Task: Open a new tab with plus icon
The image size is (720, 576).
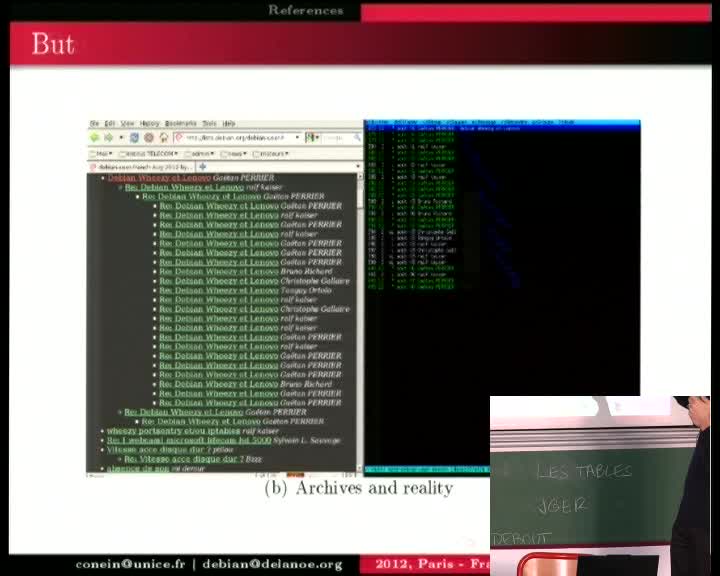Action: (x=203, y=166)
